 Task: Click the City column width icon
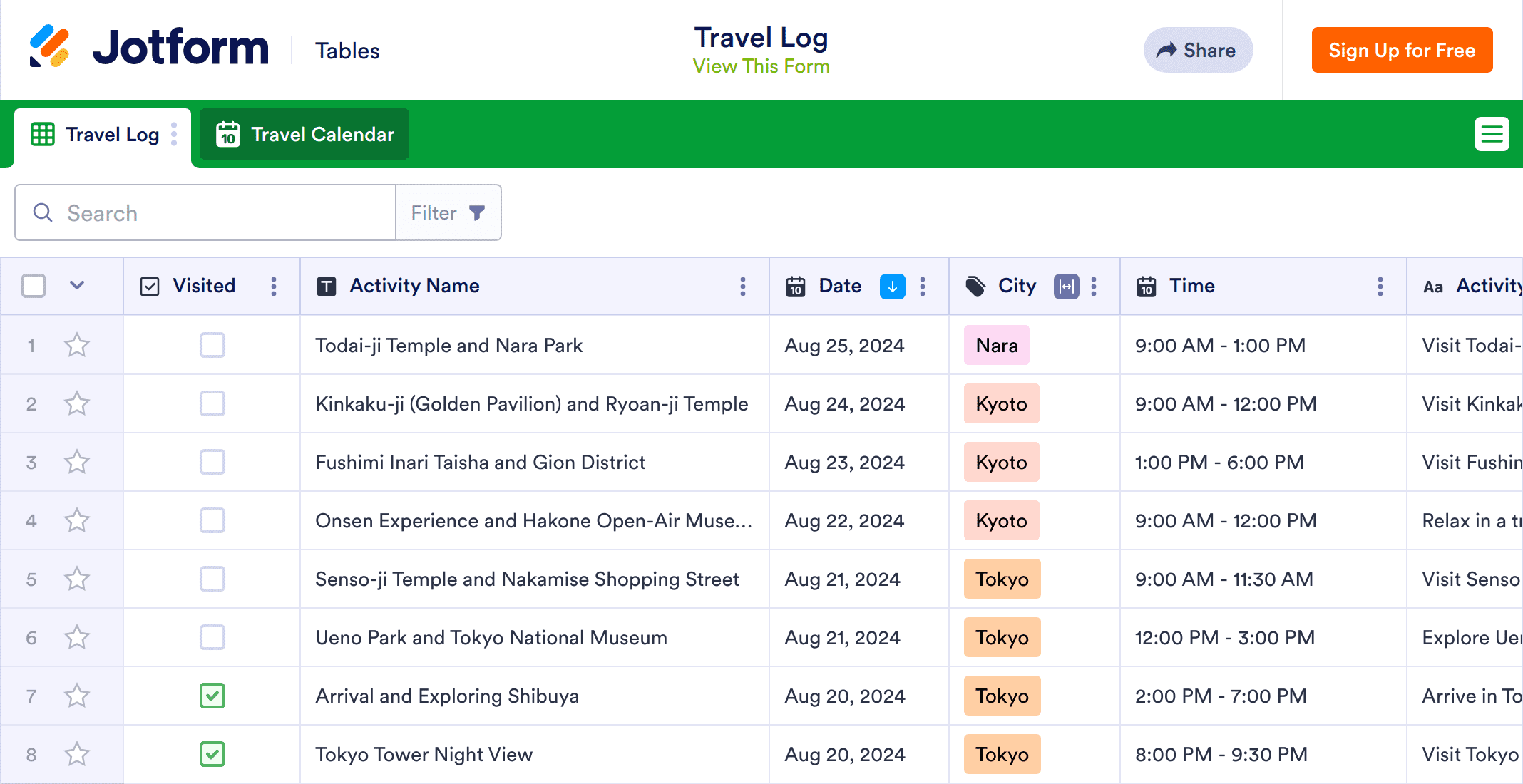point(1066,287)
